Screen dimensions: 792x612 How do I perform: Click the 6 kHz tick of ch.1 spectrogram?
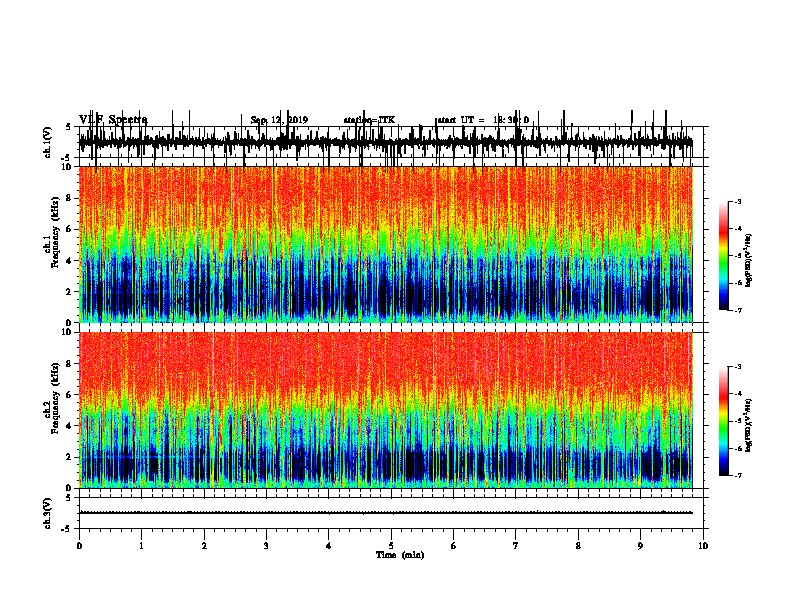(x=70, y=230)
